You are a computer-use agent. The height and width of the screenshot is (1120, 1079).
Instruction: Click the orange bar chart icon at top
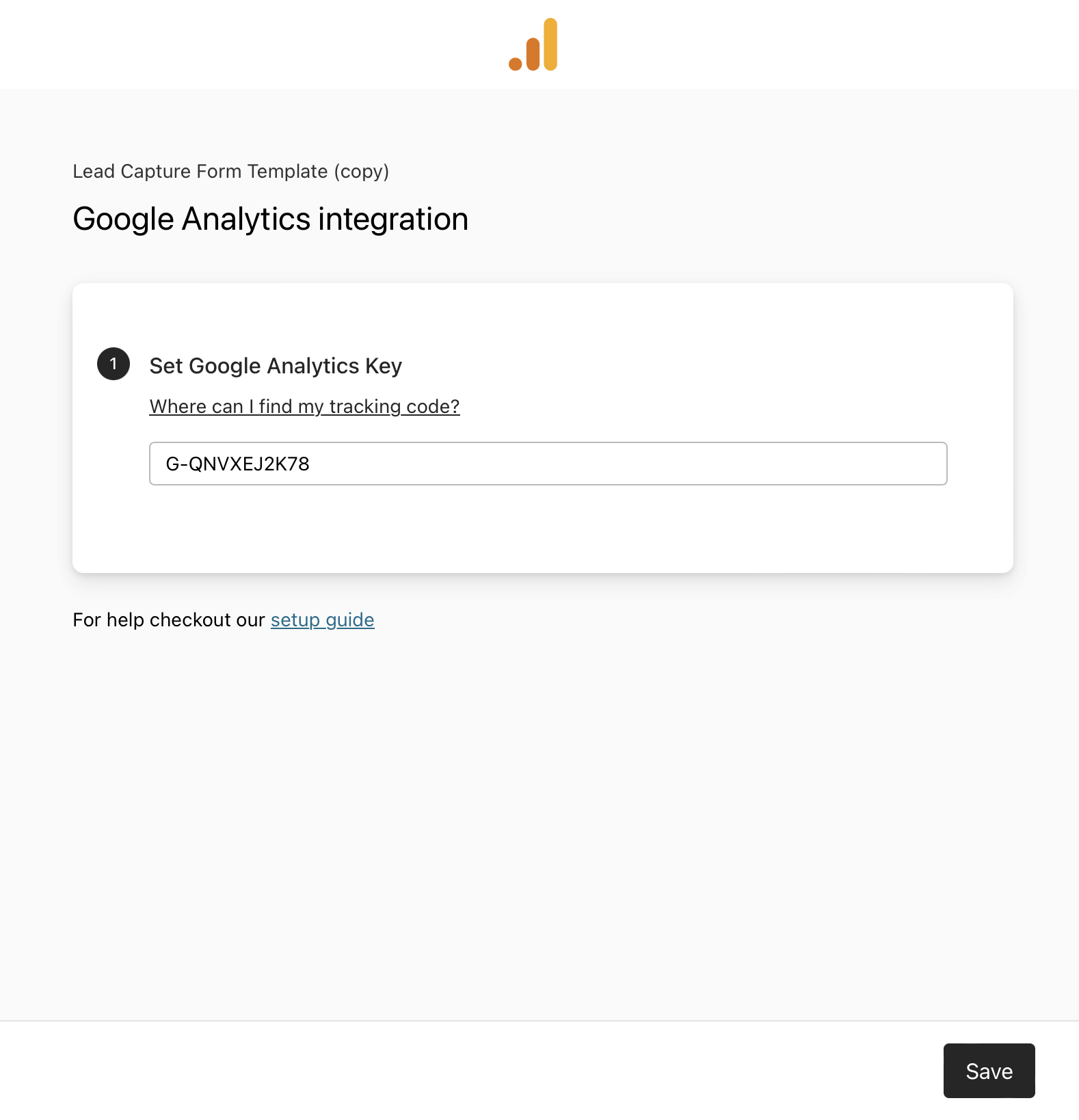pyautogui.click(x=533, y=44)
